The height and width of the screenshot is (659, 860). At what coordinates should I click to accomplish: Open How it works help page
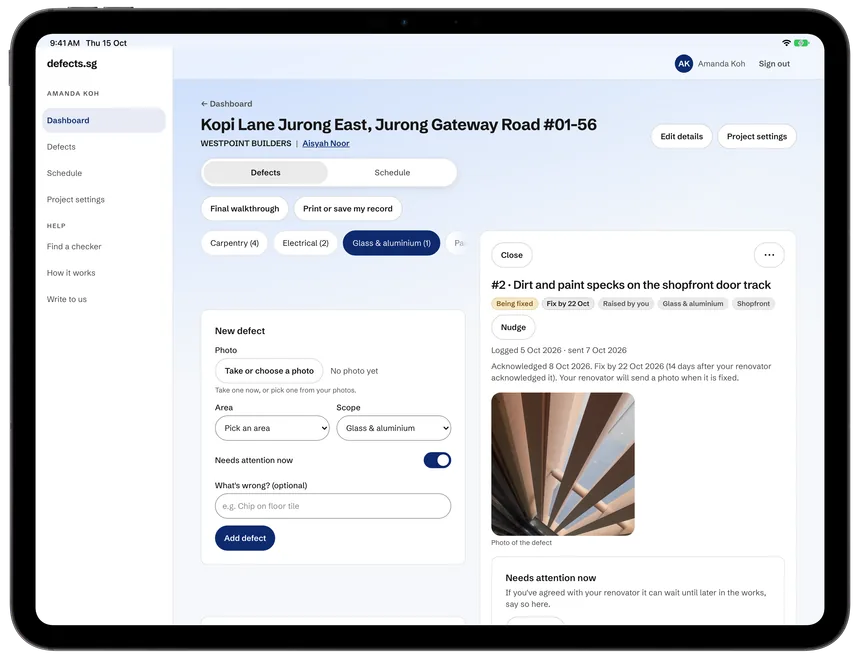click(71, 273)
